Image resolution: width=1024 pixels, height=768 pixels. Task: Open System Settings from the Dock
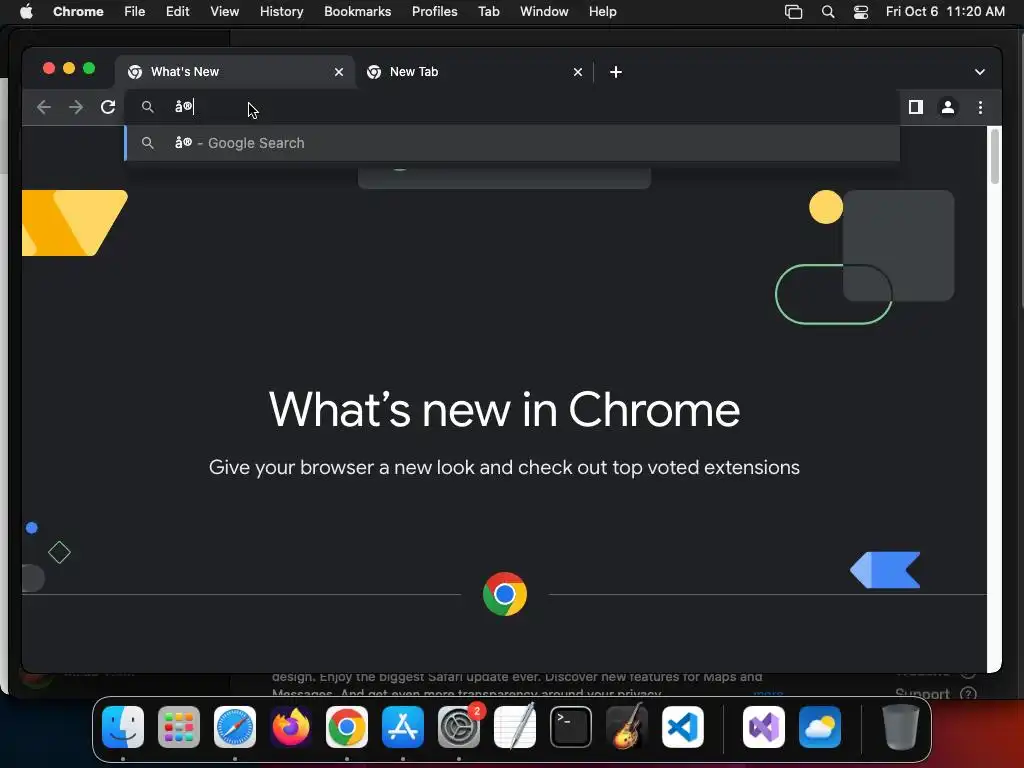459,727
